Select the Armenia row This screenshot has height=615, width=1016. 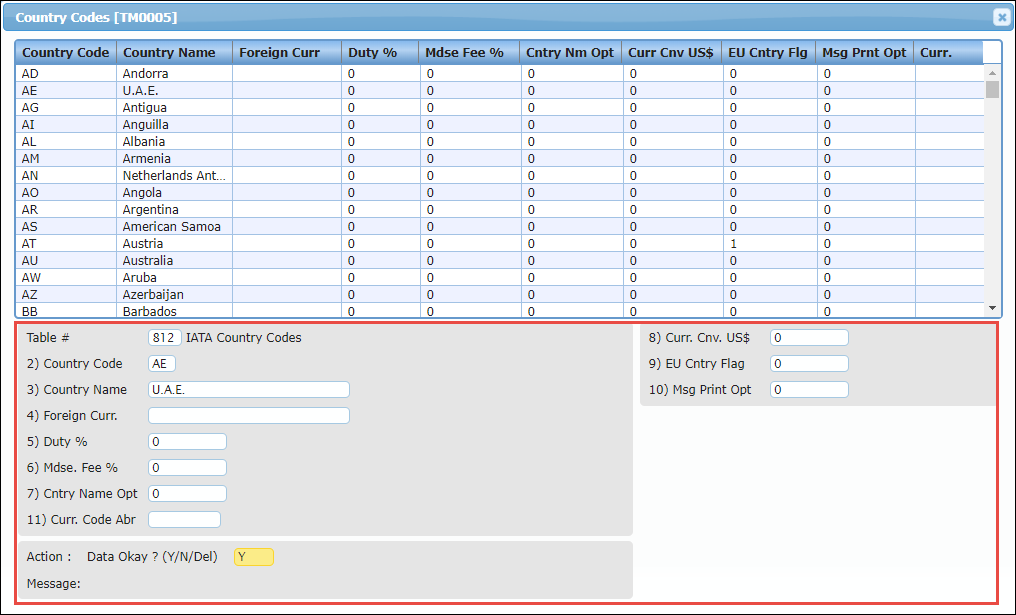(x=499, y=158)
